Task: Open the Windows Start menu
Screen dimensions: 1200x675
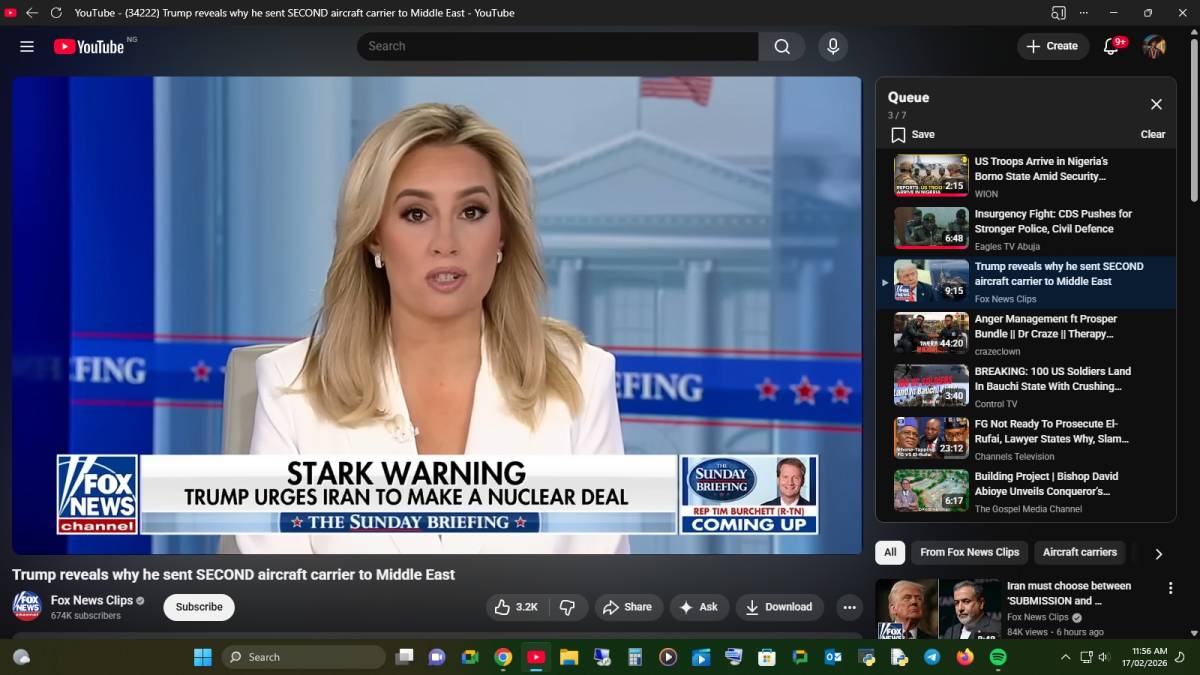Action: (202, 657)
